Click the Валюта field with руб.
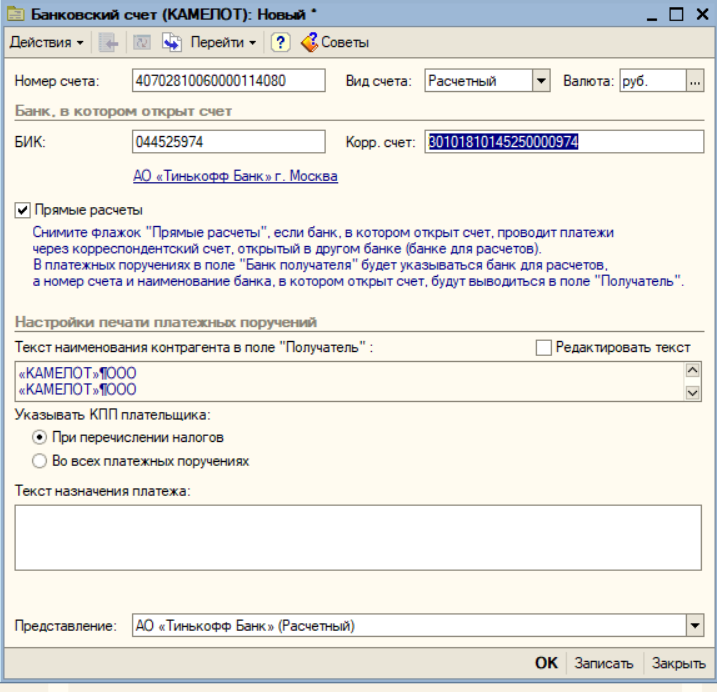717x692 pixels. (653, 81)
